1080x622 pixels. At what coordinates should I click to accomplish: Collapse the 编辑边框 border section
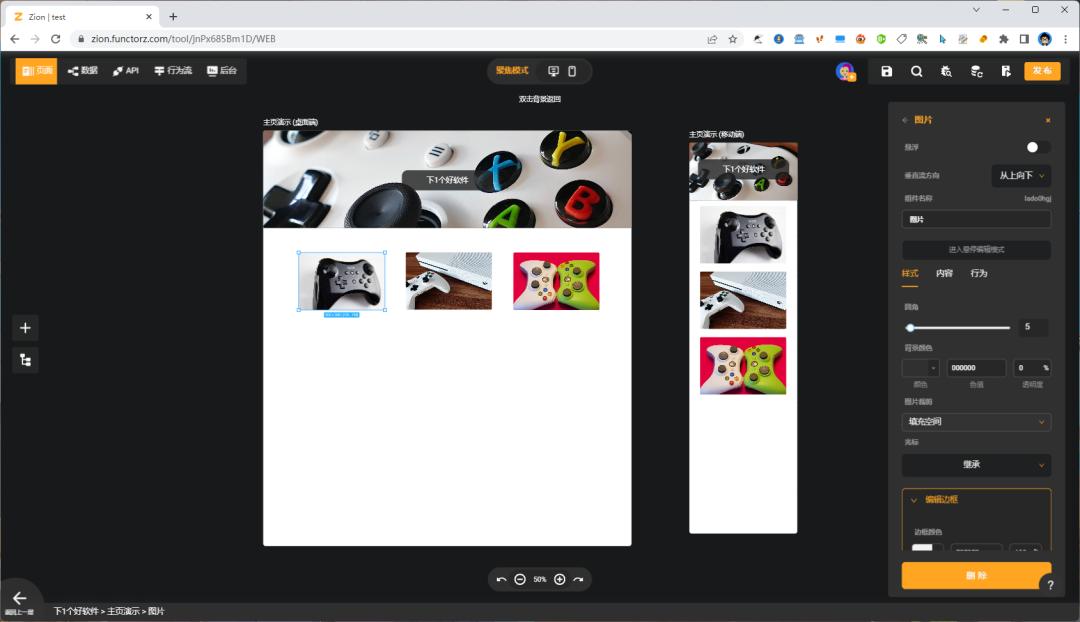click(x=913, y=500)
